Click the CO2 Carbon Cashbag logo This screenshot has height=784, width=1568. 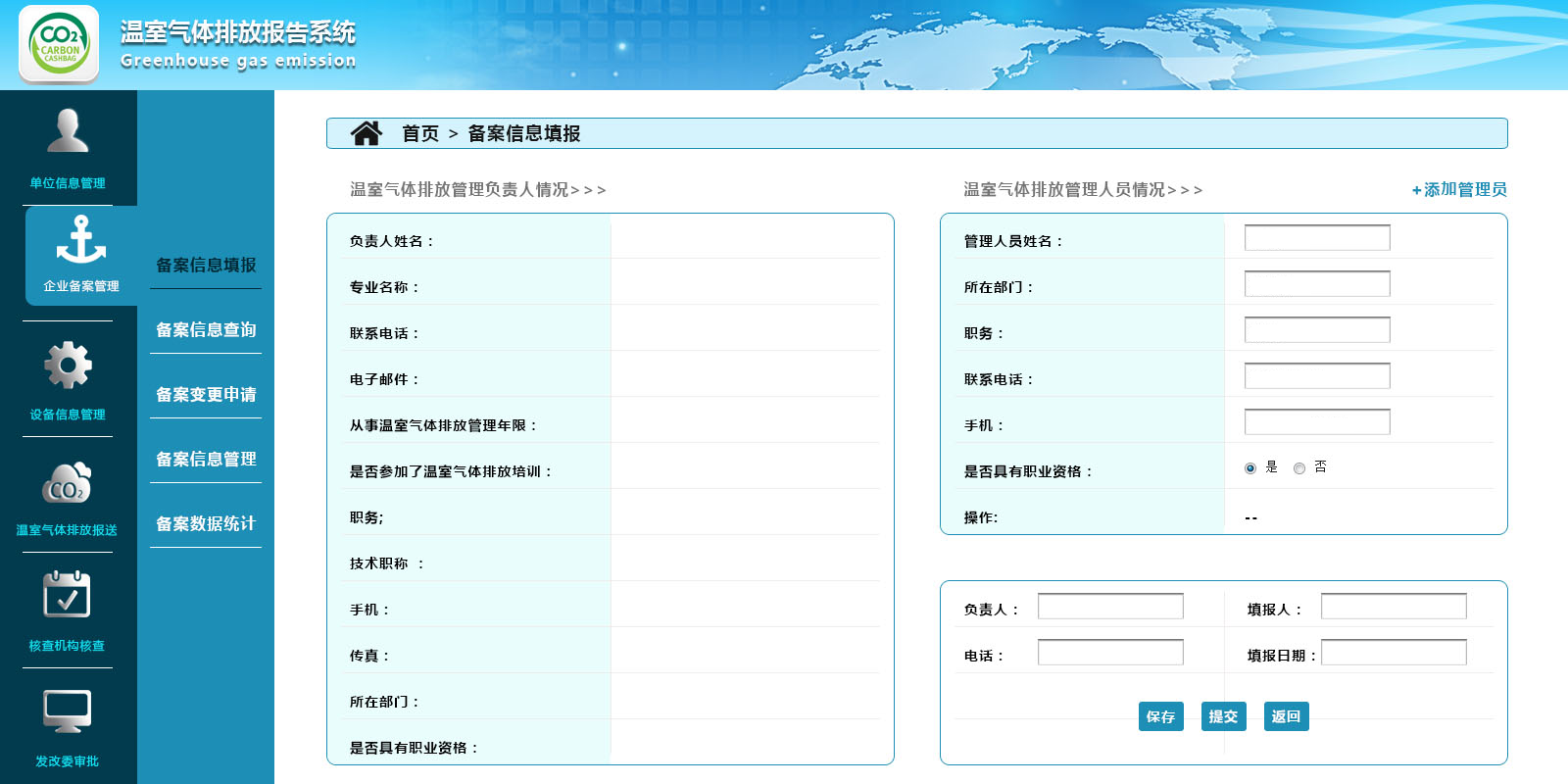pyautogui.click(x=59, y=44)
